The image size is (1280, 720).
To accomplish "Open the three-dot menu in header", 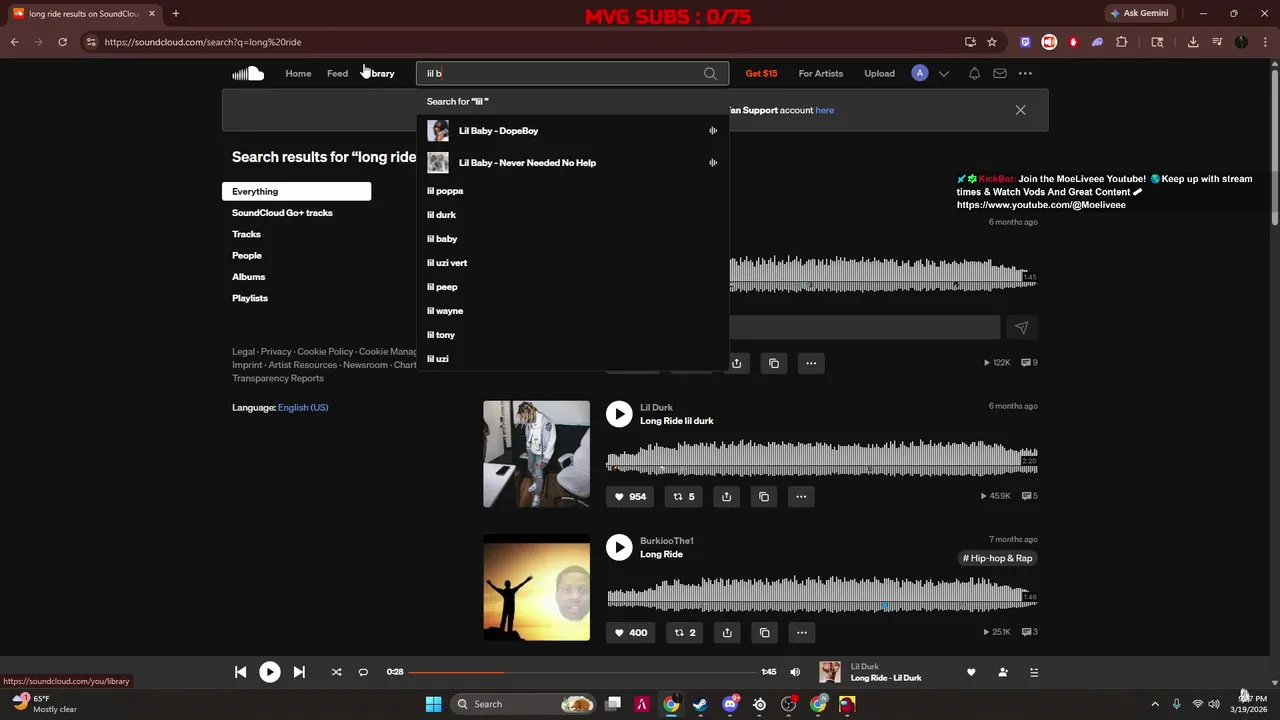I will 1025,73.
